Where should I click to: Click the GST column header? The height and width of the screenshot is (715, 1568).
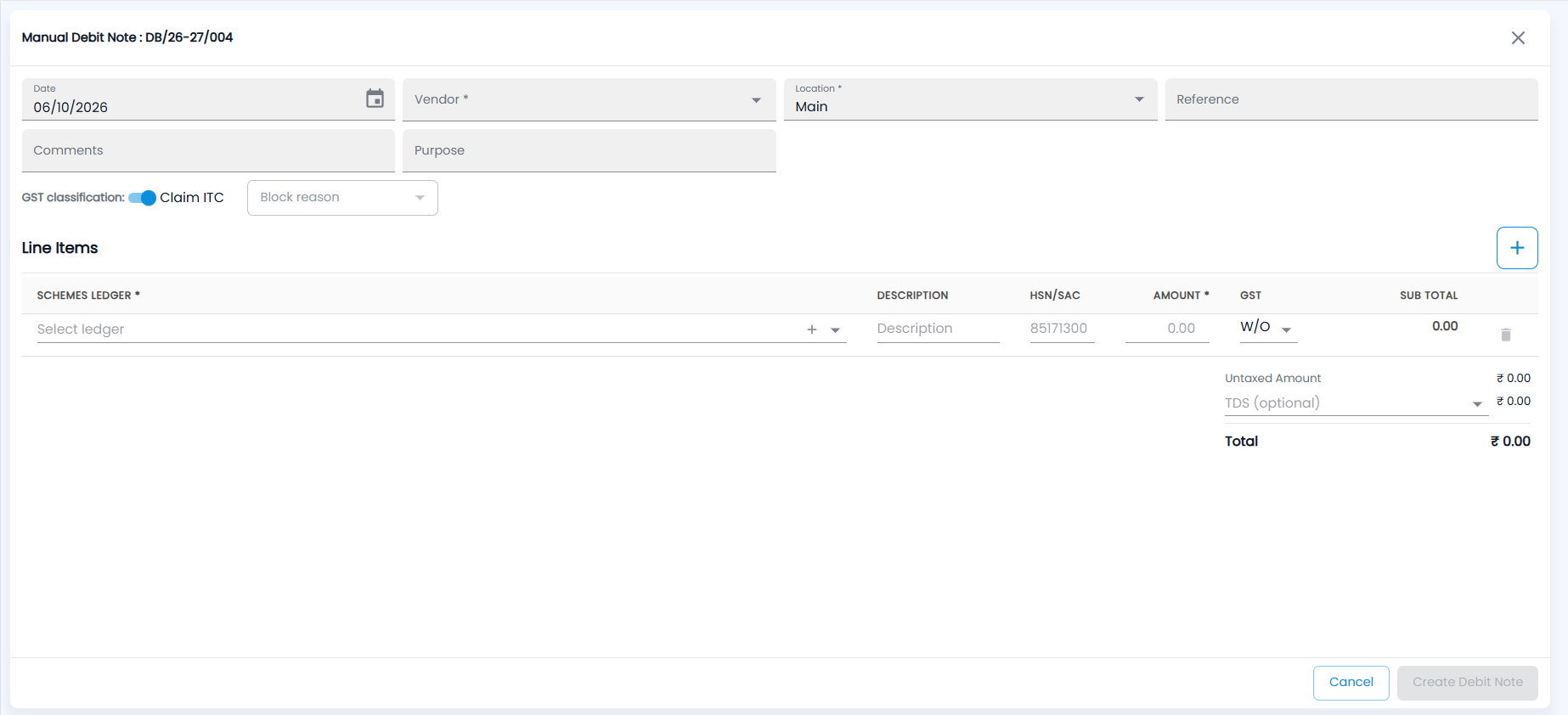(x=1250, y=296)
